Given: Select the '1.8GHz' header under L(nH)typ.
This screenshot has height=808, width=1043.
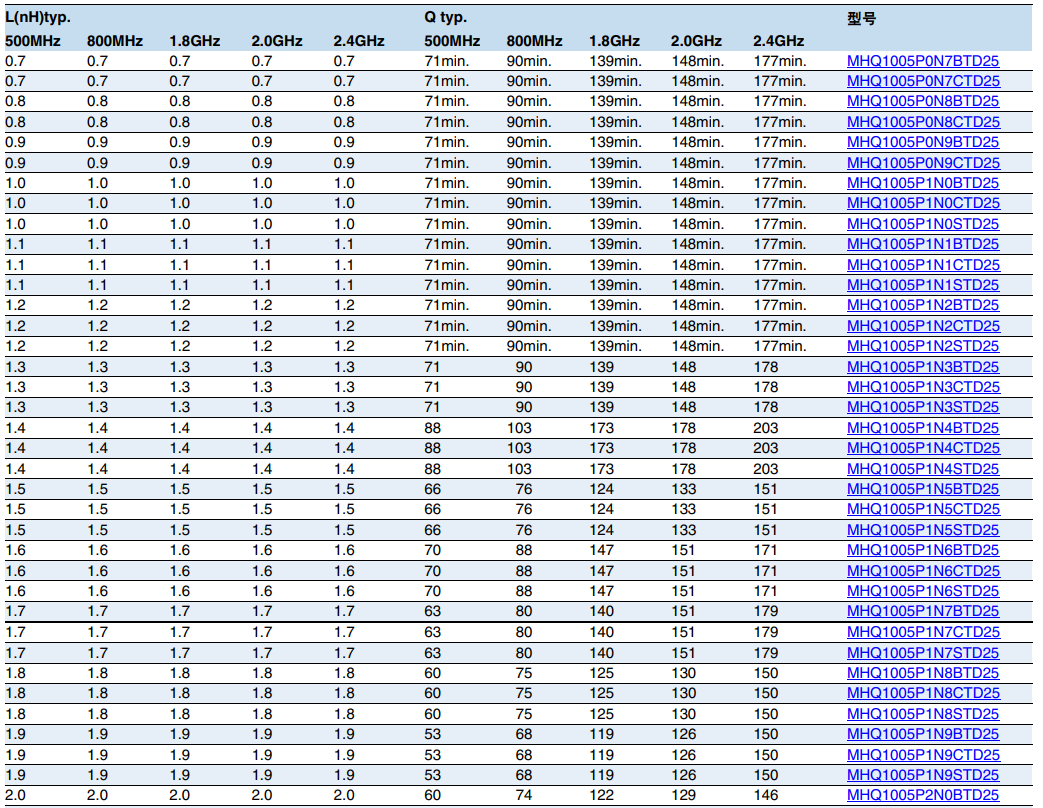Looking at the screenshot, I should 195,41.
